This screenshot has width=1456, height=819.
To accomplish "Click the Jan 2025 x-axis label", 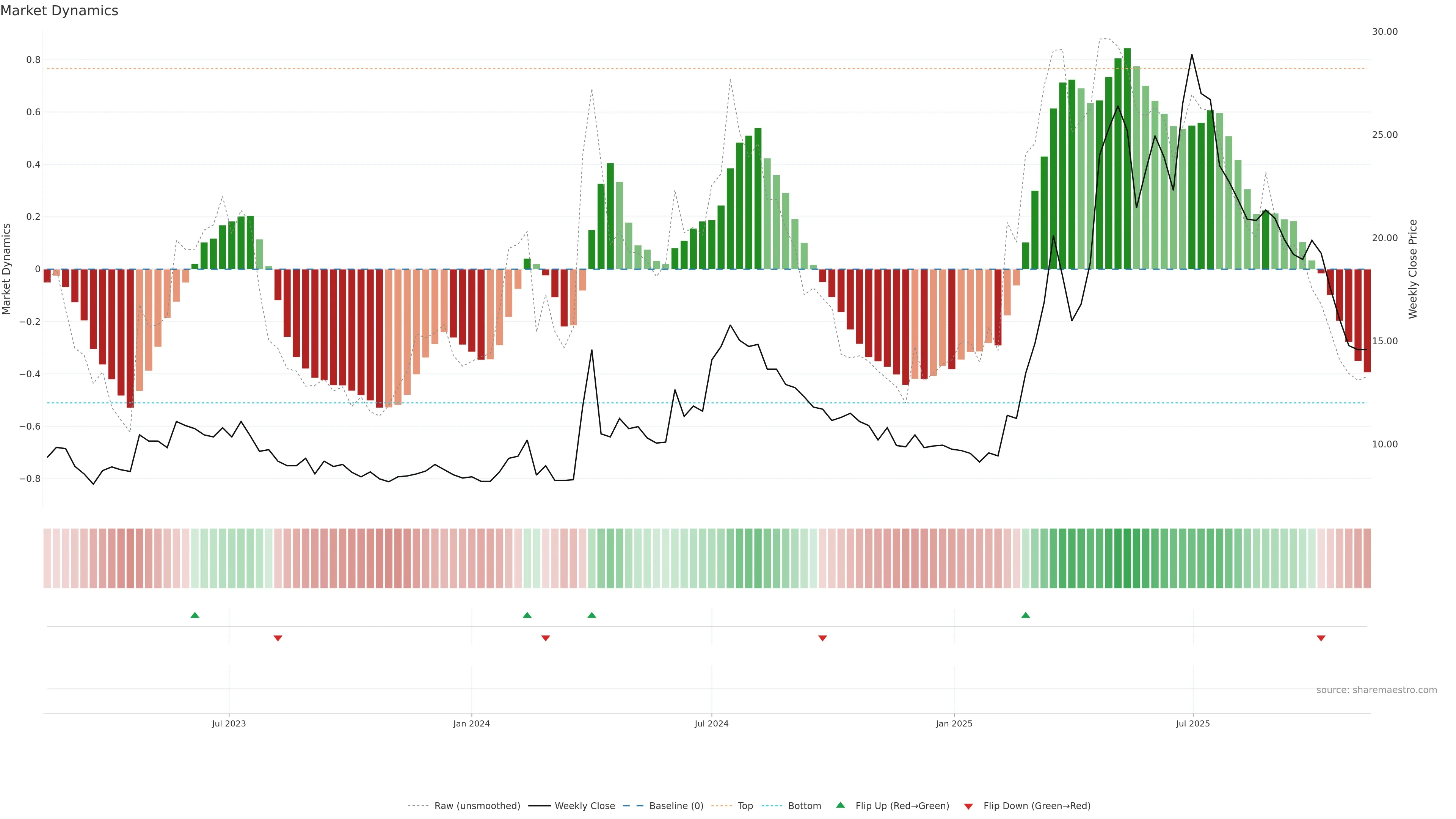I will (x=954, y=723).
